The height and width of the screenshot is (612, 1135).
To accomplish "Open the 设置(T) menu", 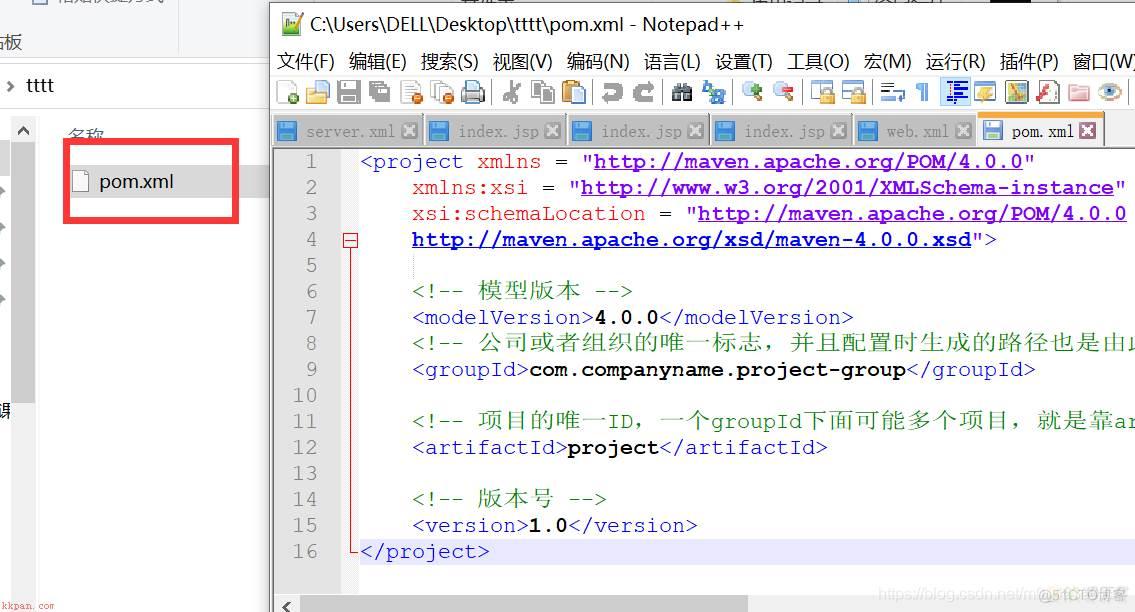I will pyautogui.click(x=744, y=62).
